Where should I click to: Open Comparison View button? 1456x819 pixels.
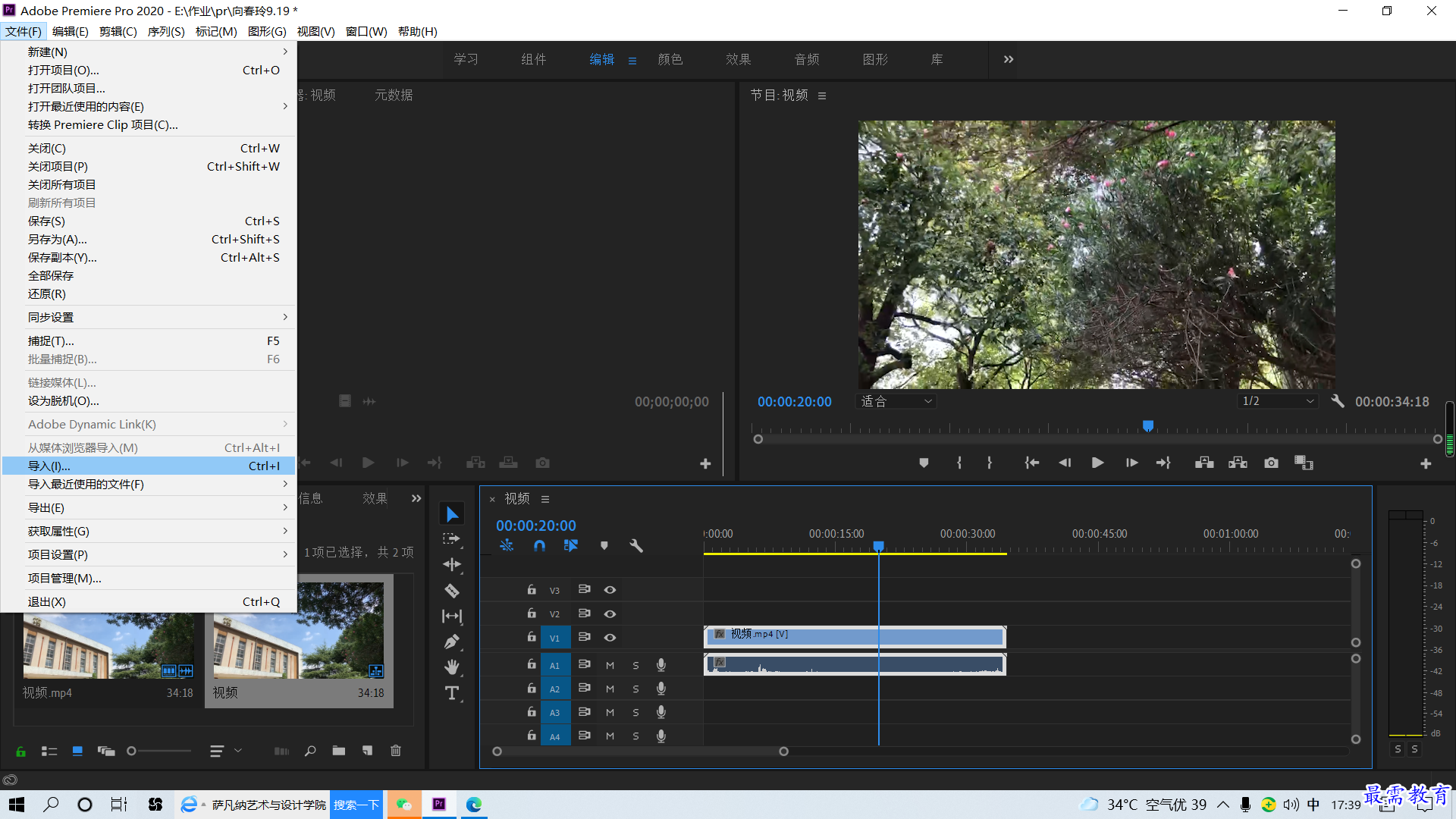point(1304,463)
